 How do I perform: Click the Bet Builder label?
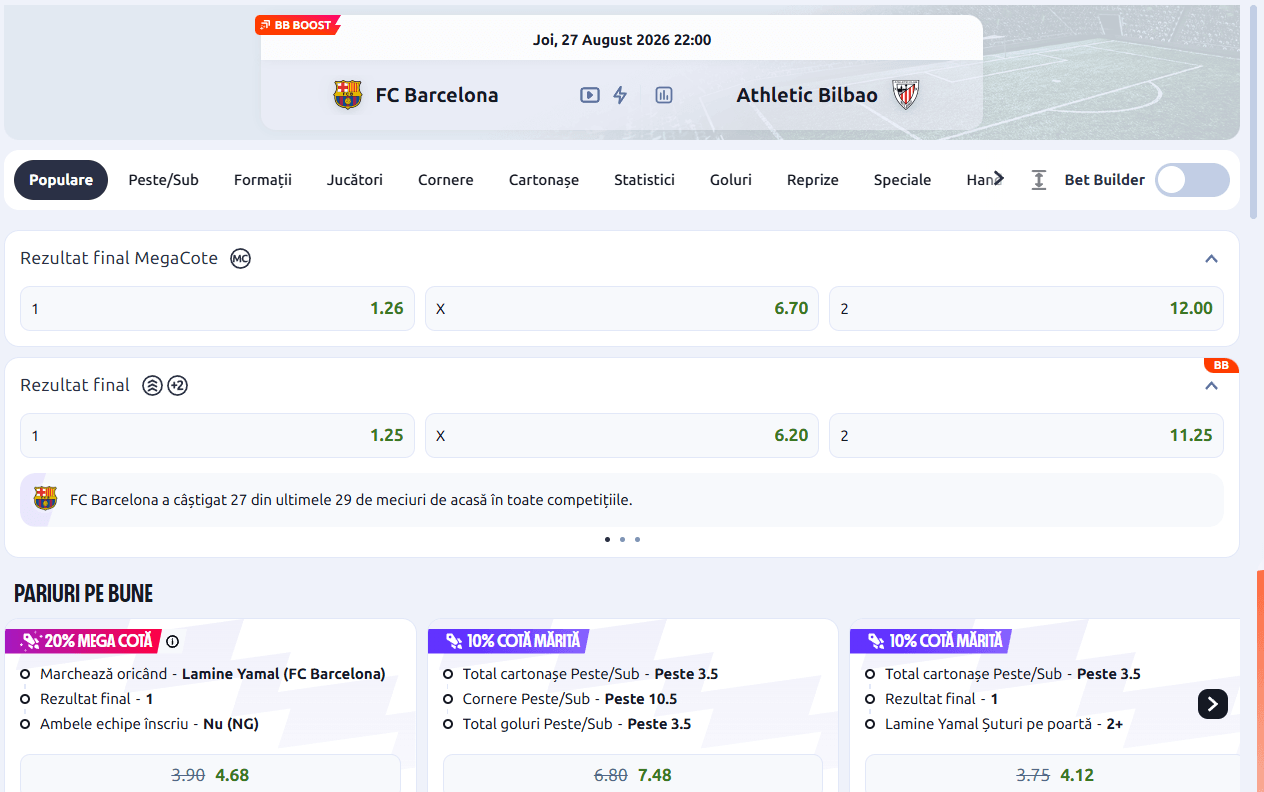(1105, 180)
